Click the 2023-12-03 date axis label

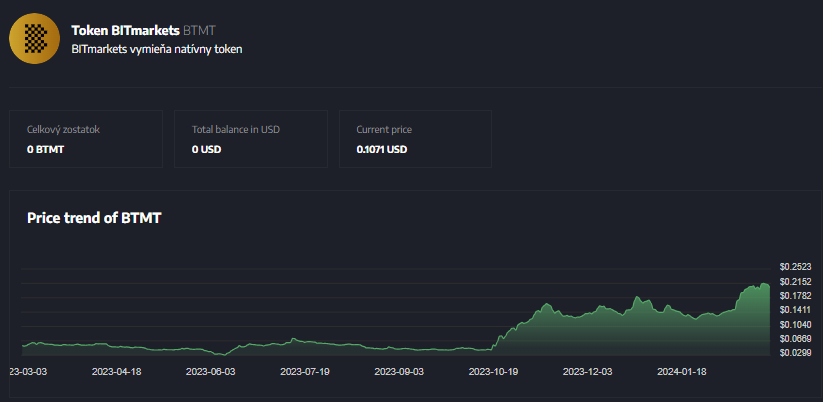(587, 371)
